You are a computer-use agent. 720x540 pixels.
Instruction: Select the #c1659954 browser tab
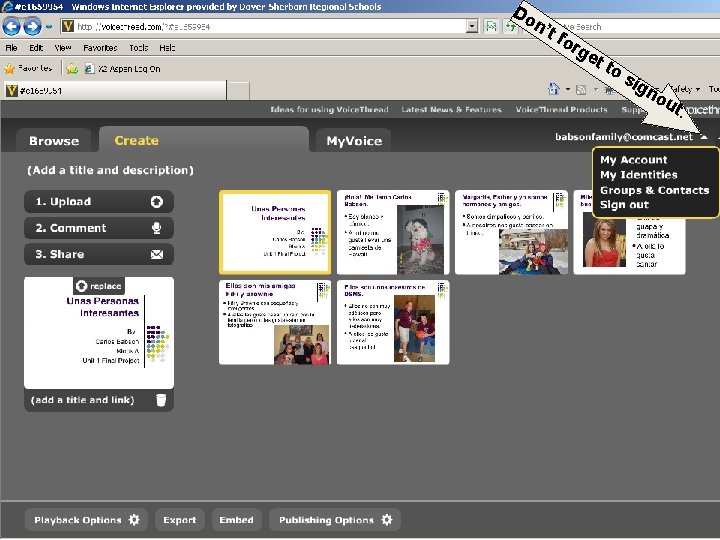[x=115, y=90]
